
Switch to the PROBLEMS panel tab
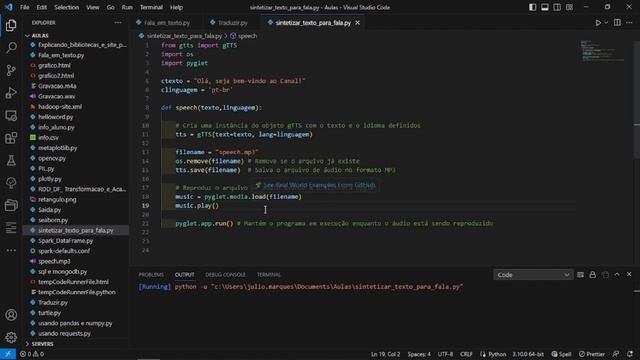pos(151,275)
